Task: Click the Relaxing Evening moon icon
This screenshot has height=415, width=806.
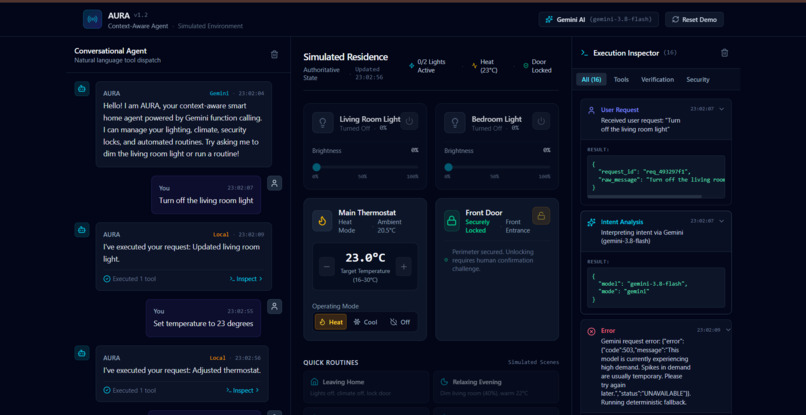Action: click(x=445, y=382)
